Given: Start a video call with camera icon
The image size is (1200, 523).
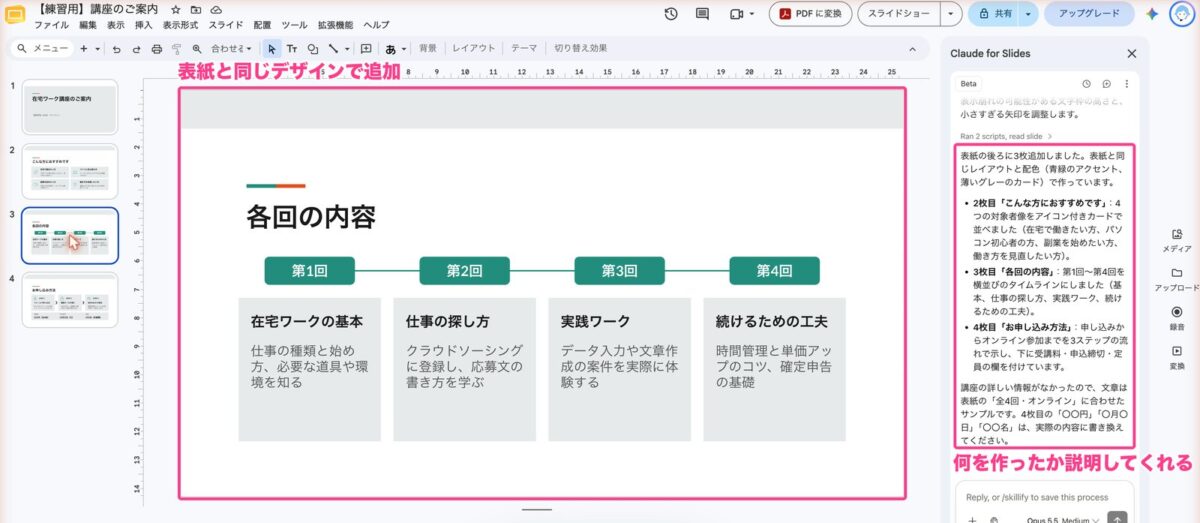Looking at the screenshot, I should (x=737, y=14).
